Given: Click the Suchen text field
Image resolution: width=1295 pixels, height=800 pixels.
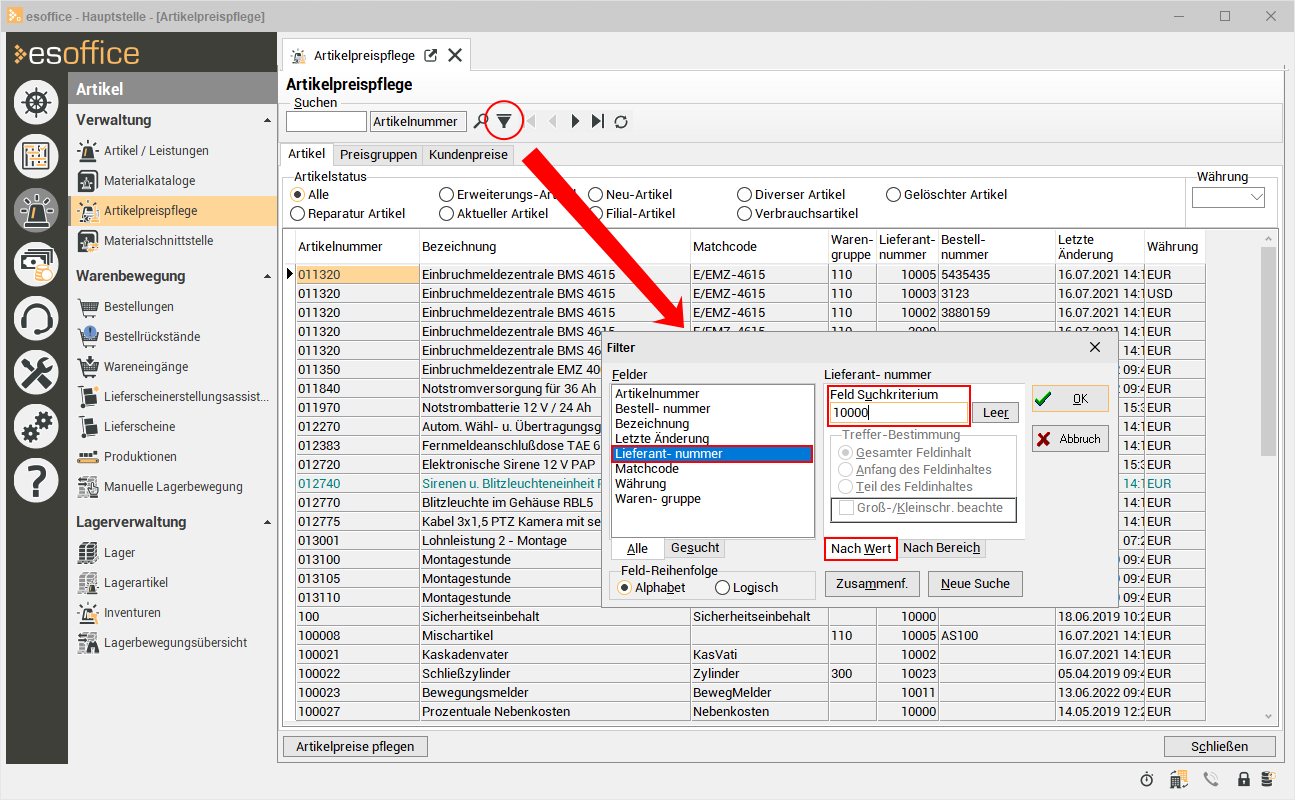Looking at the screenshot, I should pos(326,122).
